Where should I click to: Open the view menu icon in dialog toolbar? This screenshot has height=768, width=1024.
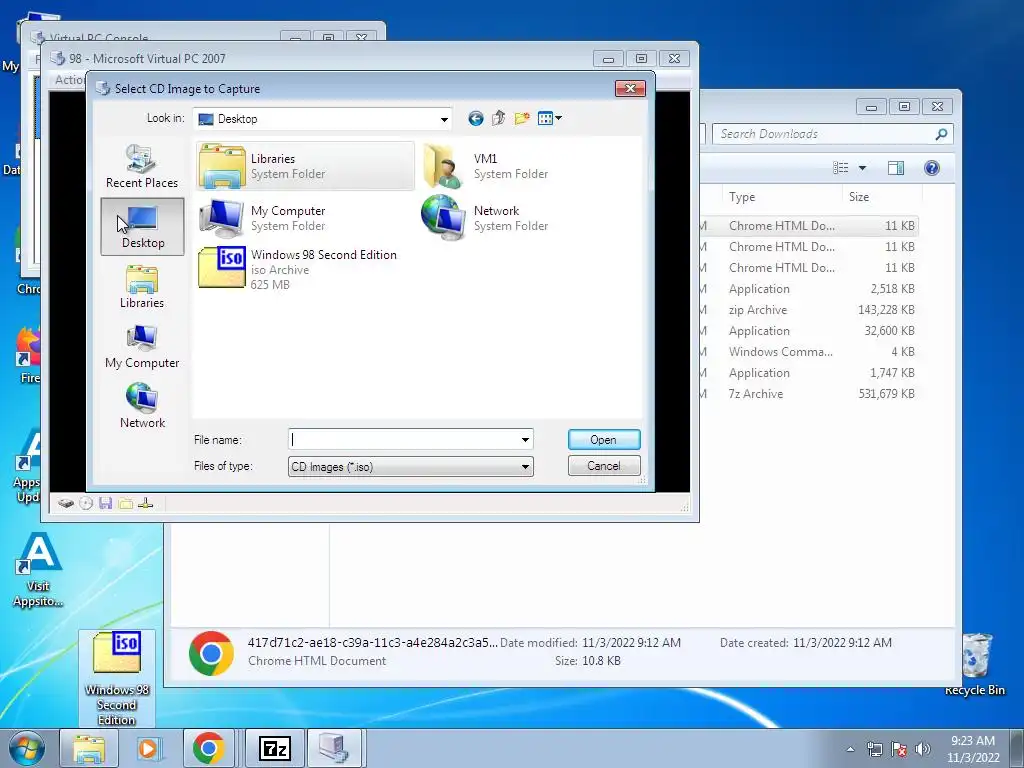point(549,118)
